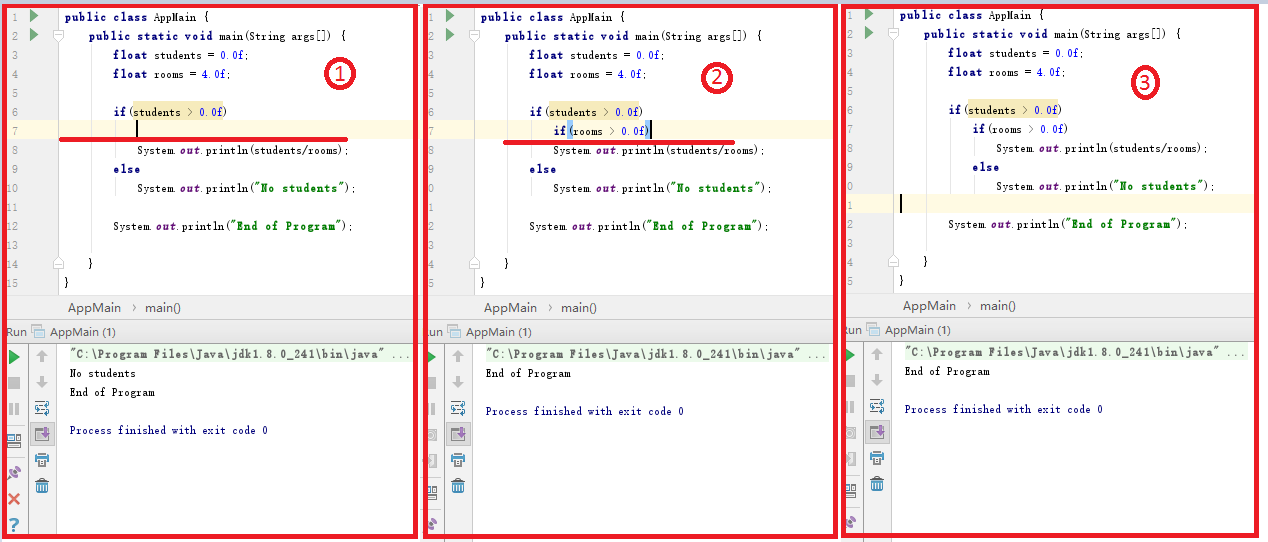Toggle scroll-to-end in second Run panel
Viewport: 1268px width, 542px height.
tap(458, 434)
